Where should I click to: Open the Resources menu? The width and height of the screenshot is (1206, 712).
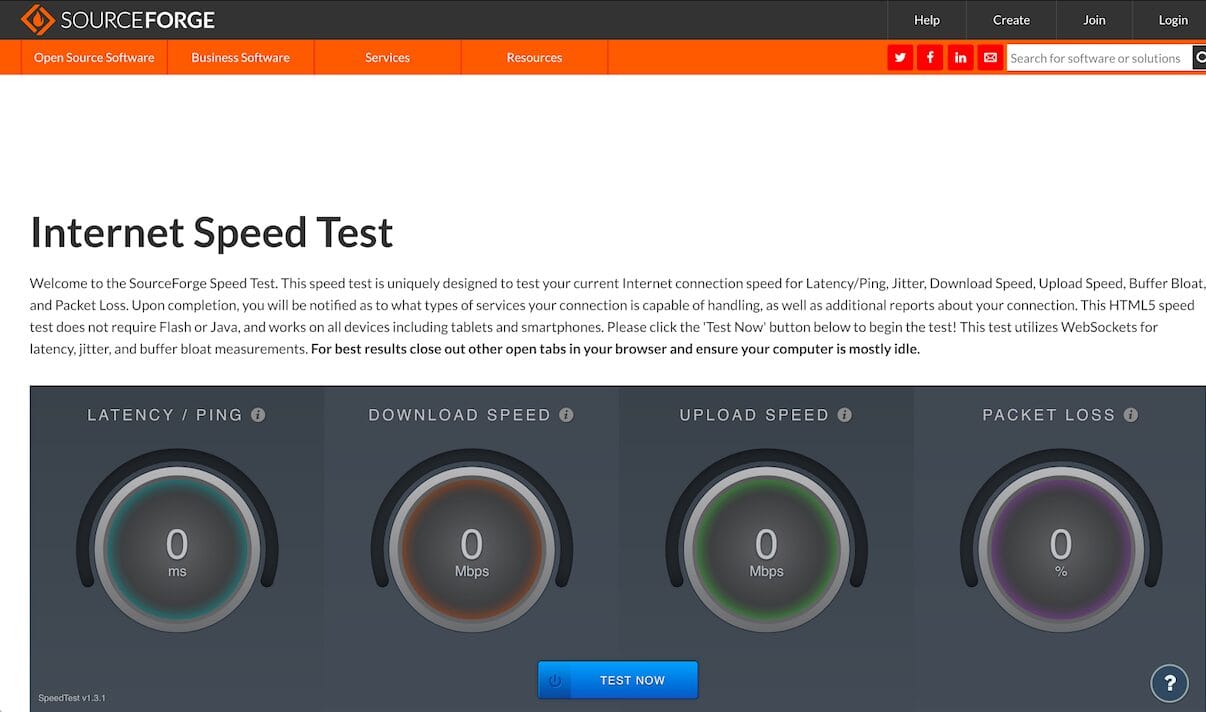tap(534, 58)
